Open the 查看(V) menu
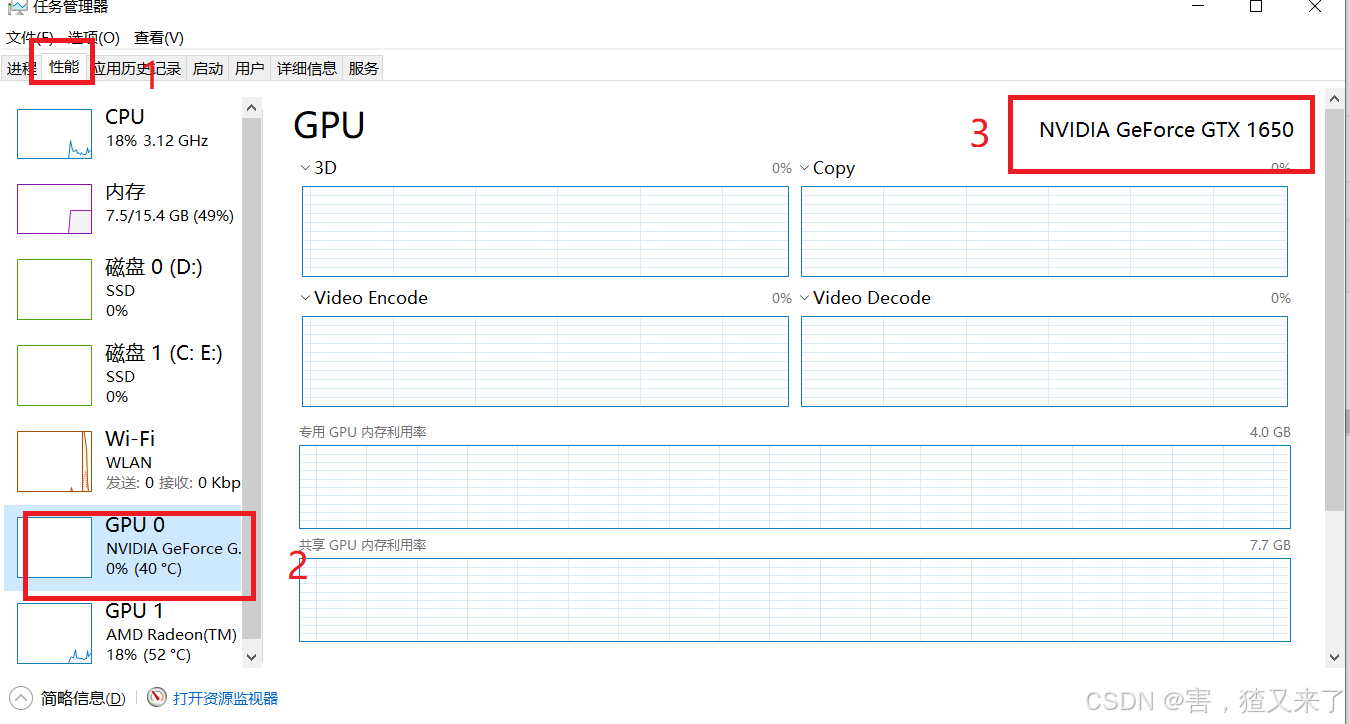This screenshot has width=1350, height=724. [x=159, y=38]
